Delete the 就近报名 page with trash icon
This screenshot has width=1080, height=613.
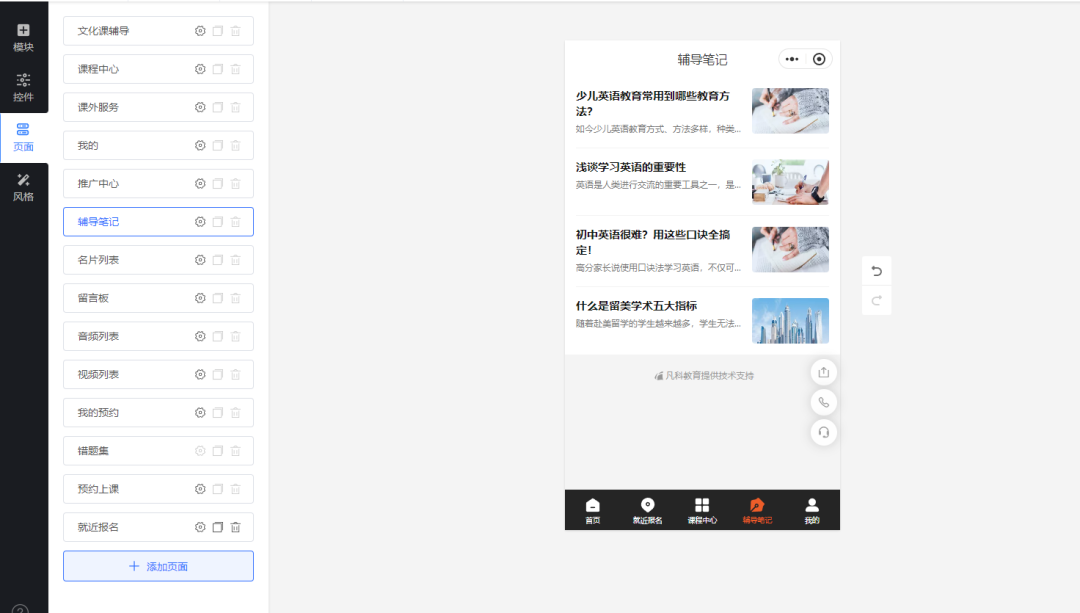tap(236, 527)
